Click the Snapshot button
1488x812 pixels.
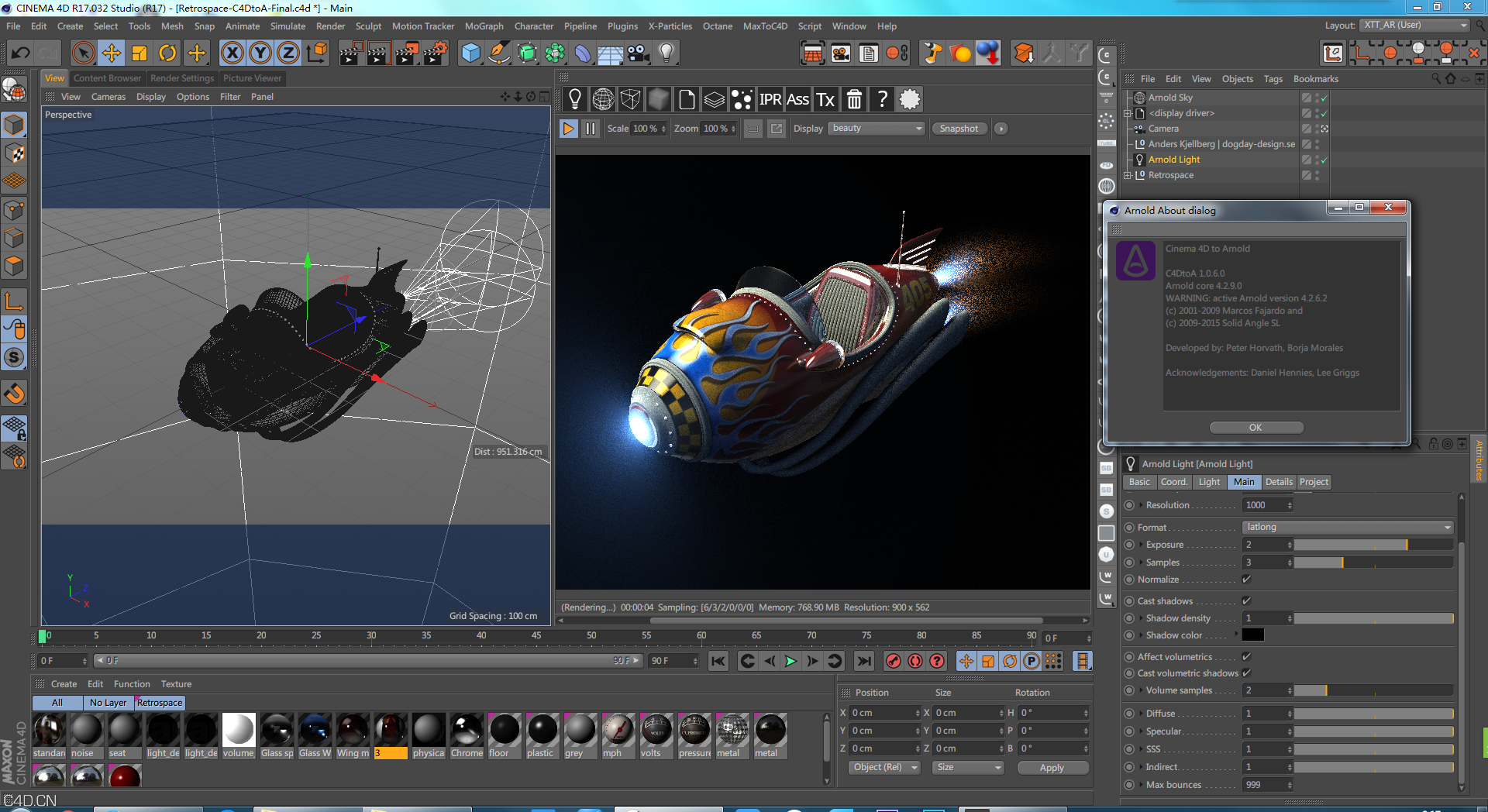pyautogui.click(x=959, y=129)
